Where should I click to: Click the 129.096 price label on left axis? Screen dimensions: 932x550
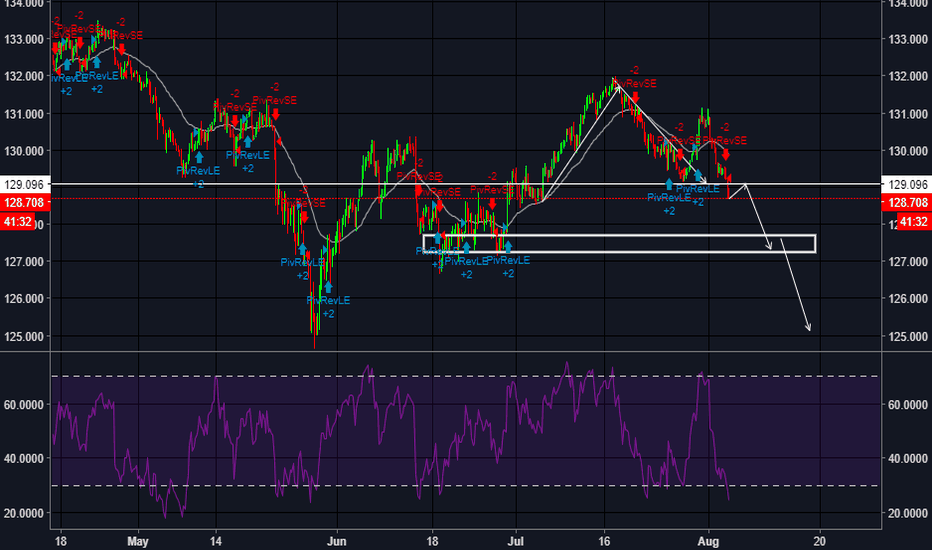click(x=24, y=184)
